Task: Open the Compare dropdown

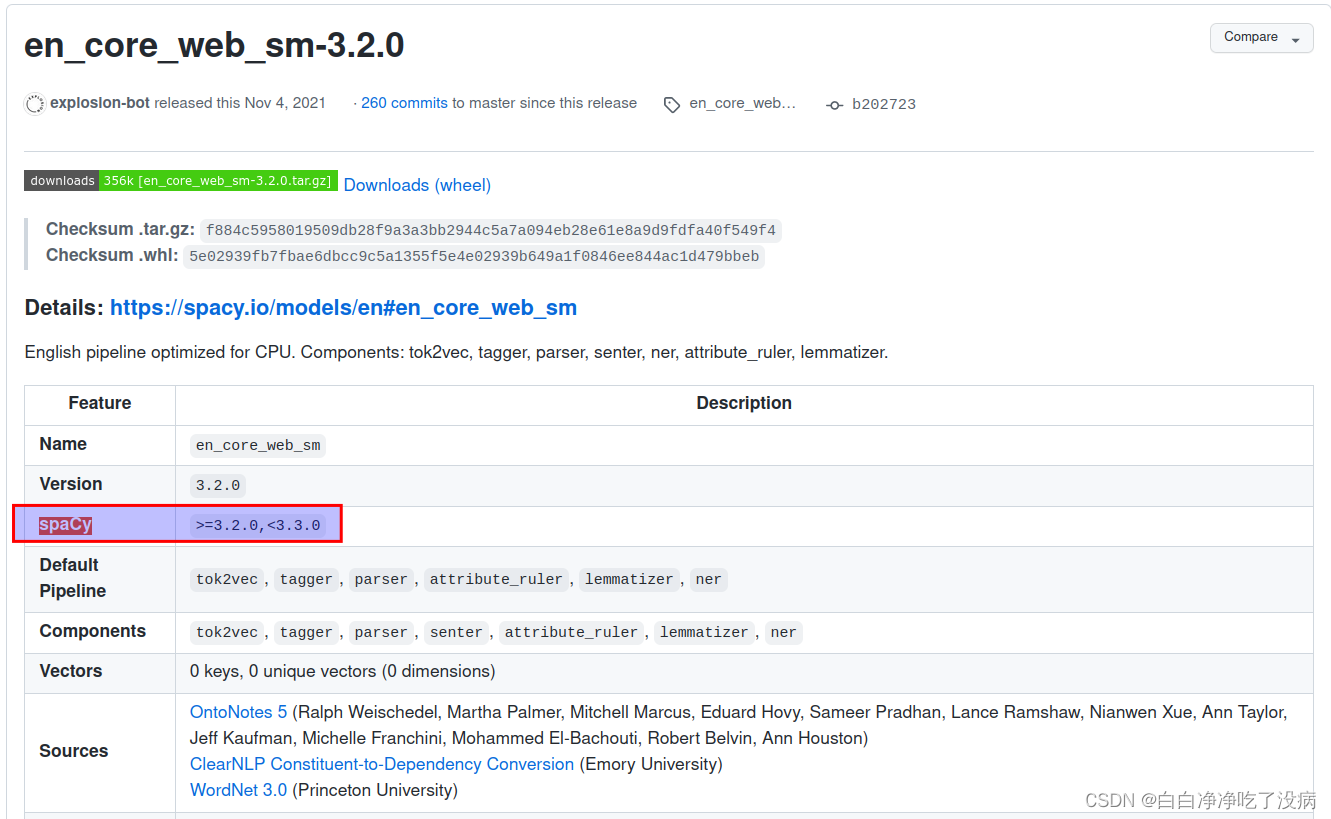Action: point(1261,37)
